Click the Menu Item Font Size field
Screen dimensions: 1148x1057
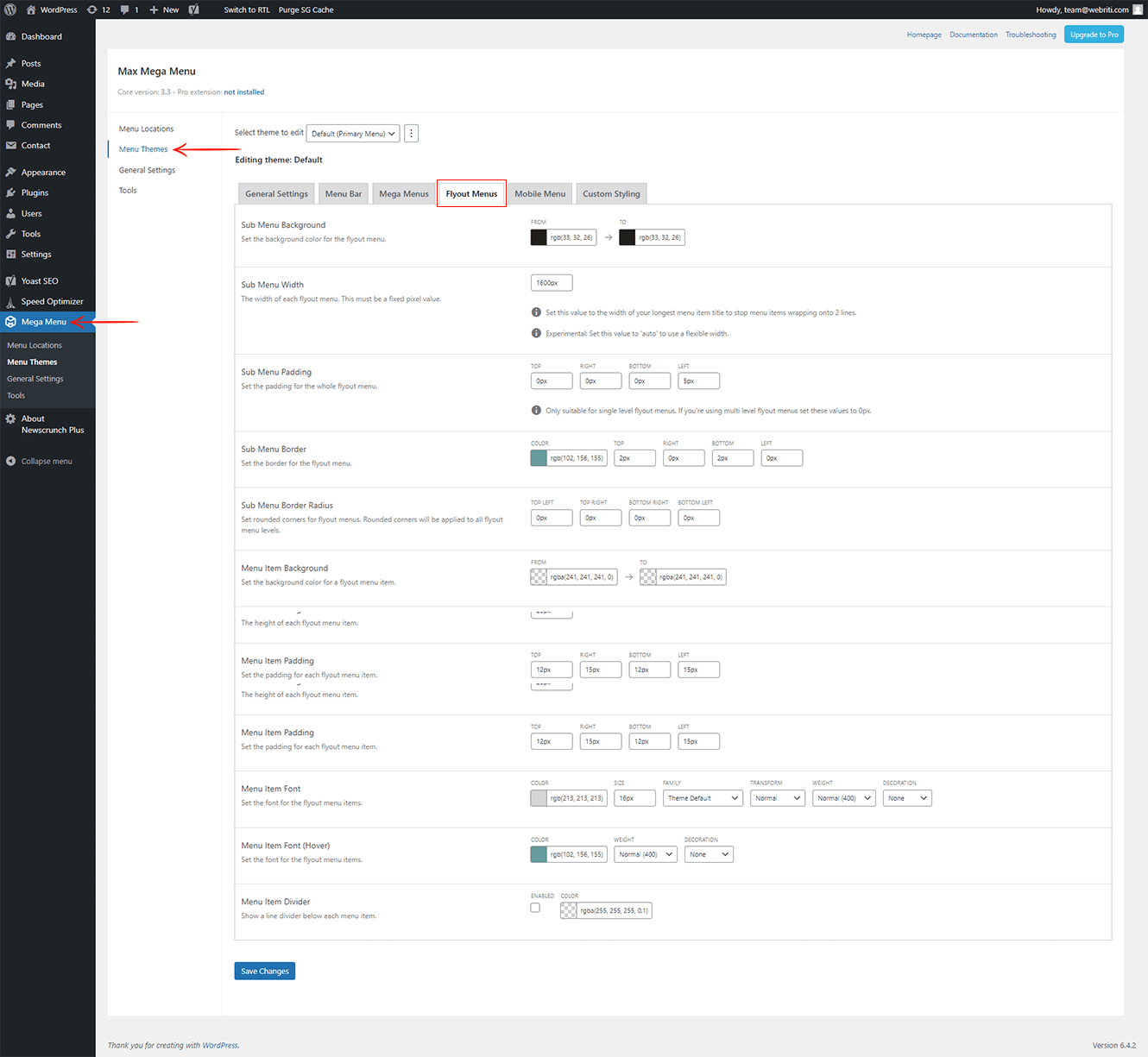pyautogui.click(x=634, y=798)
